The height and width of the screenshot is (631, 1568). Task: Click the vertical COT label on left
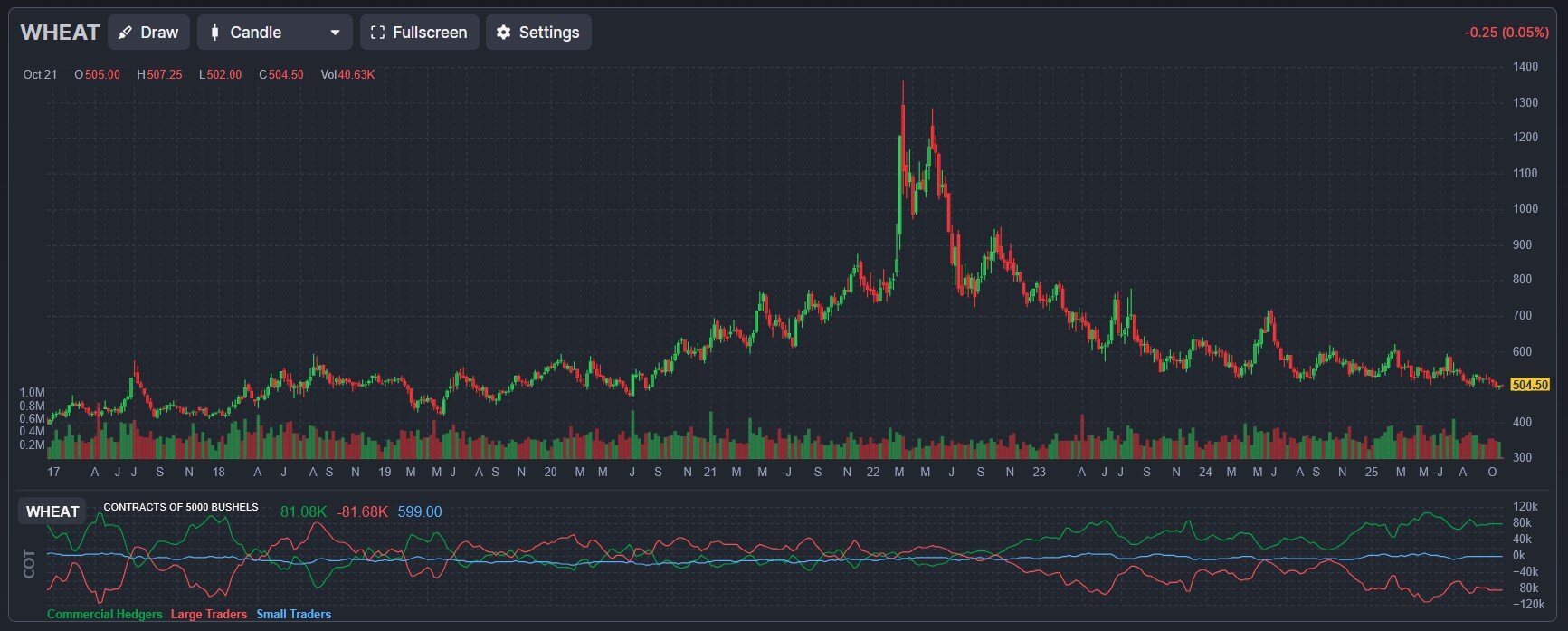click(x=30, y=563)
